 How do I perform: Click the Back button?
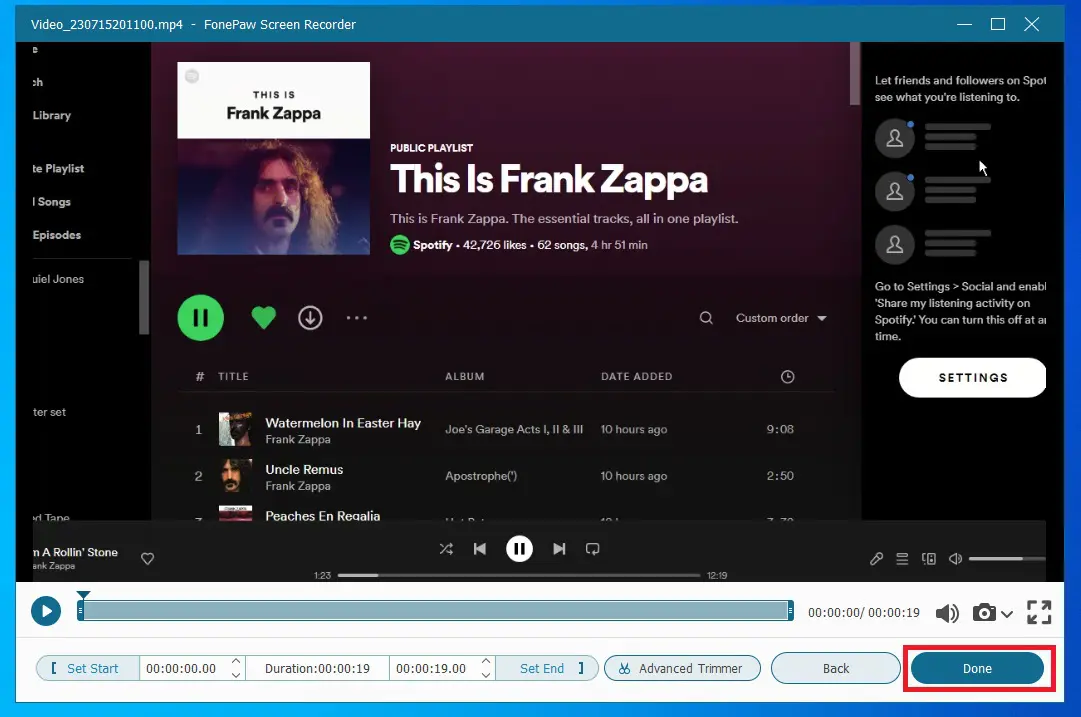(836, 668)
